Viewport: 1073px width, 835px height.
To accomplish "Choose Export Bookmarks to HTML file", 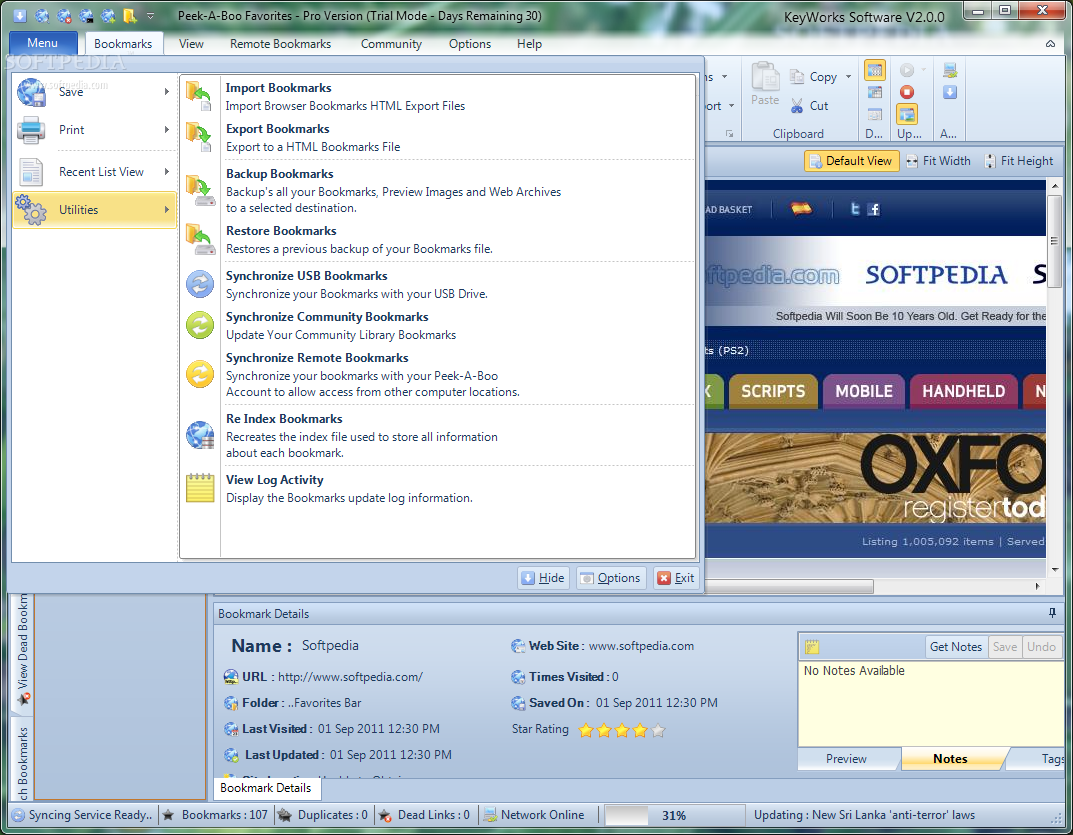I will pos(438,137).
